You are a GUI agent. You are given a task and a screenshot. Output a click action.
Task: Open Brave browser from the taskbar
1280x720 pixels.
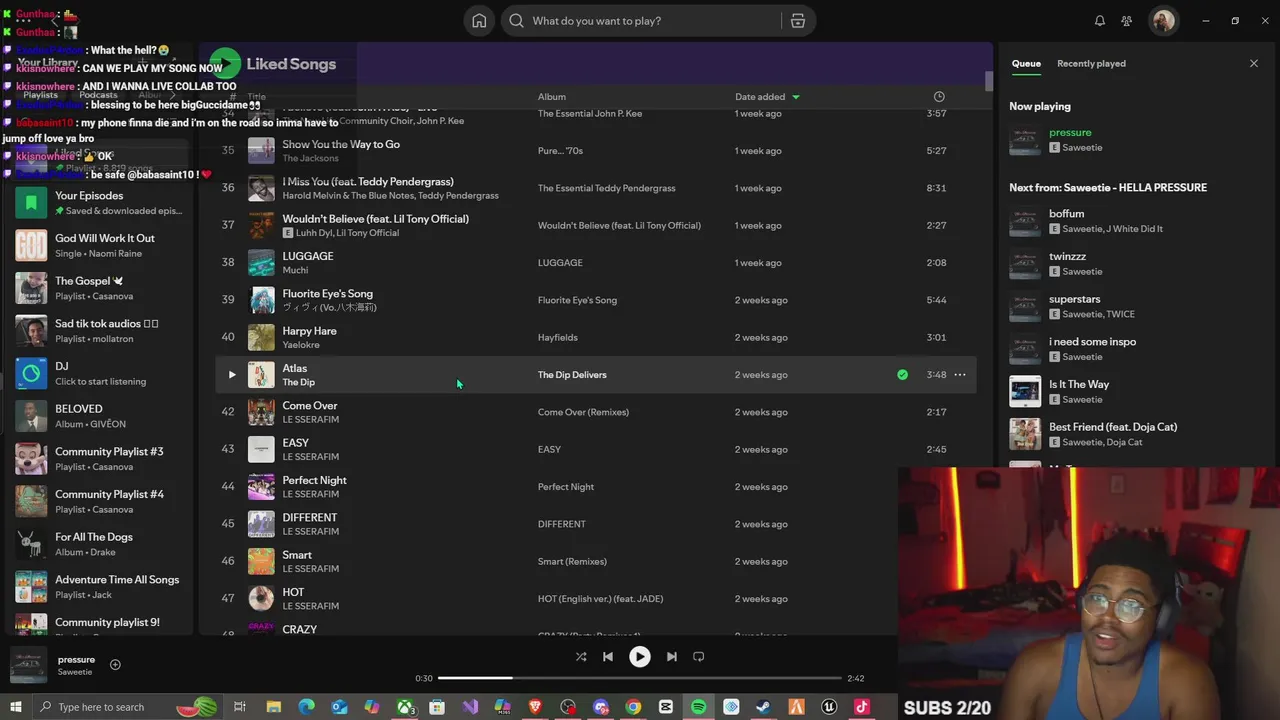click(535, 707)
